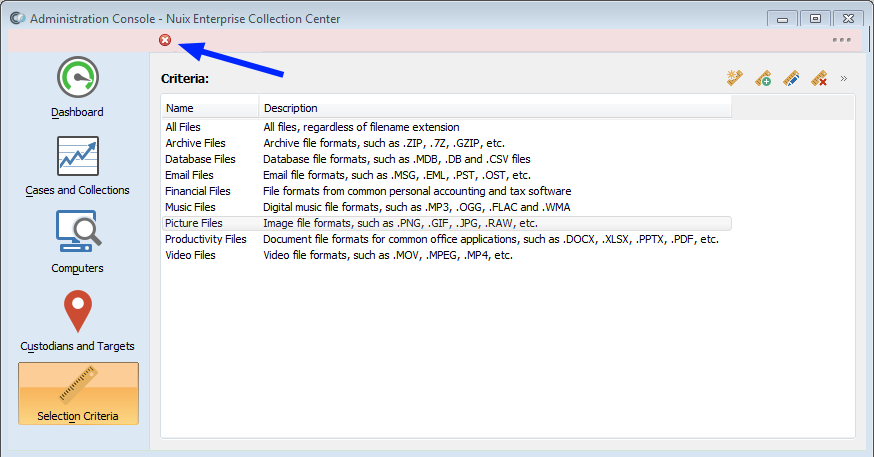Viewport: 874px width, 457px height.
Task: Select the Picture Files criteria row
Action: click(x=447, y=223)
